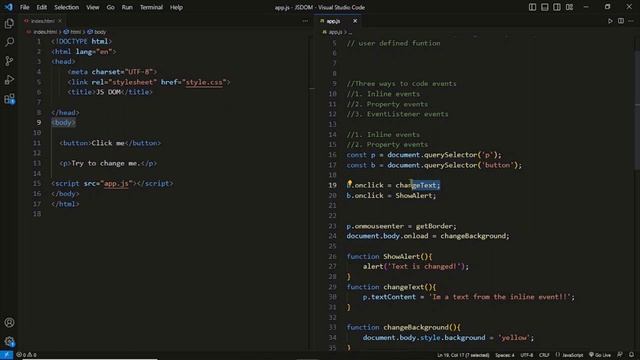Click the lightbulb code action on line 19

pos(349,184)
